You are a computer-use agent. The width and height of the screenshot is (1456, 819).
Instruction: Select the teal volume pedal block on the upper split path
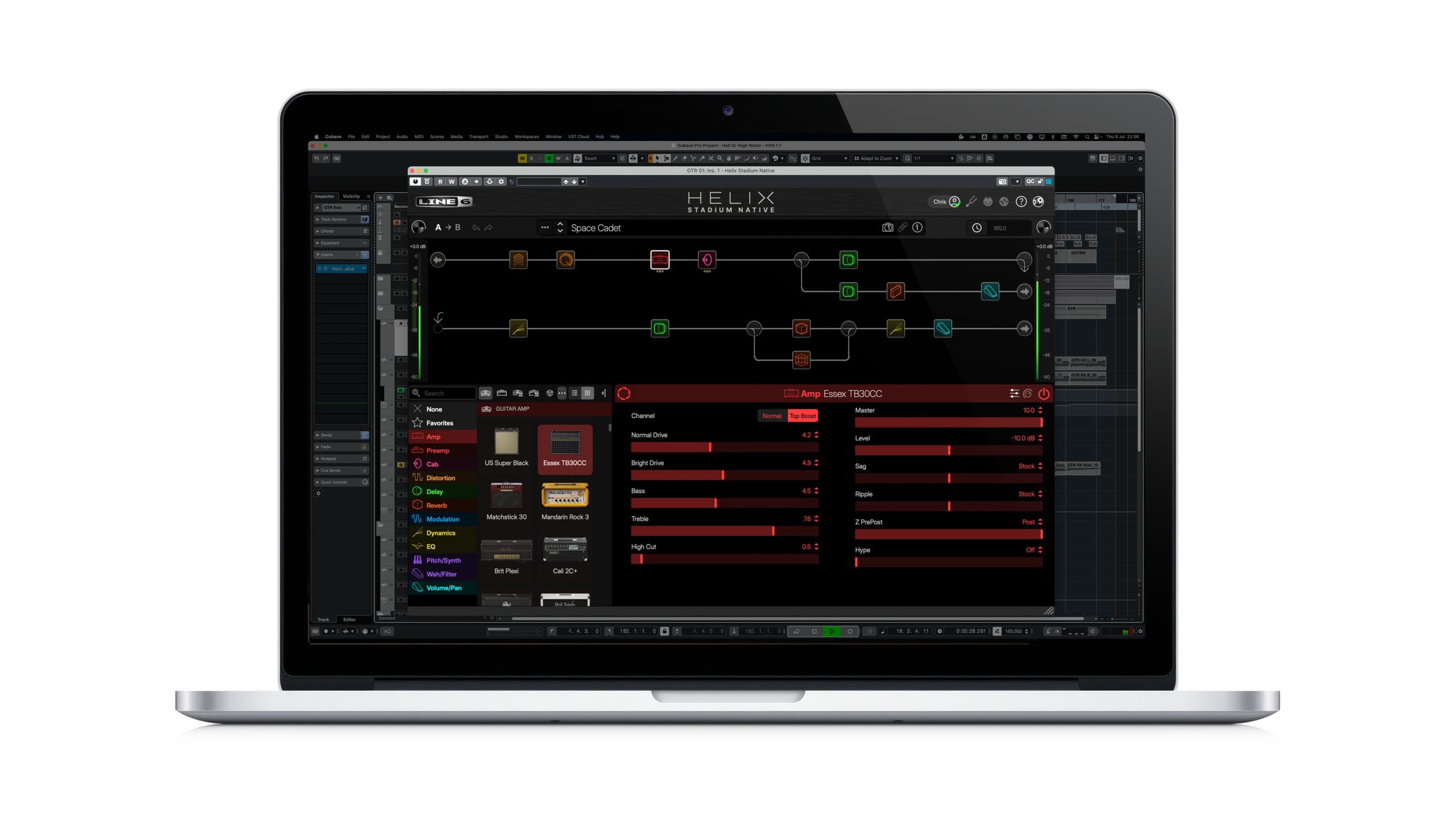pyautogui.click(x=990, y=292)
